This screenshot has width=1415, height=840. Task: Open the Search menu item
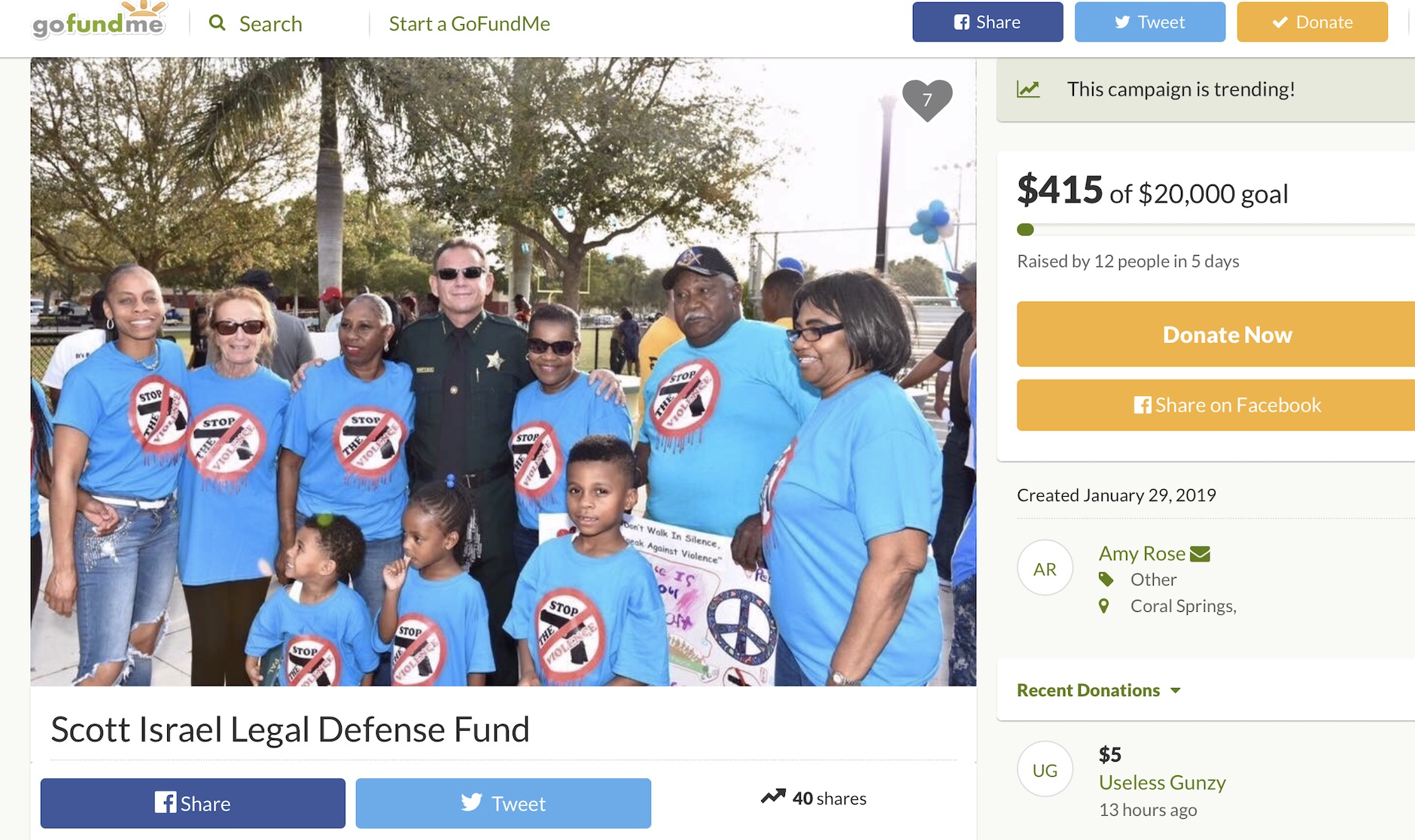tap(256, 23)
